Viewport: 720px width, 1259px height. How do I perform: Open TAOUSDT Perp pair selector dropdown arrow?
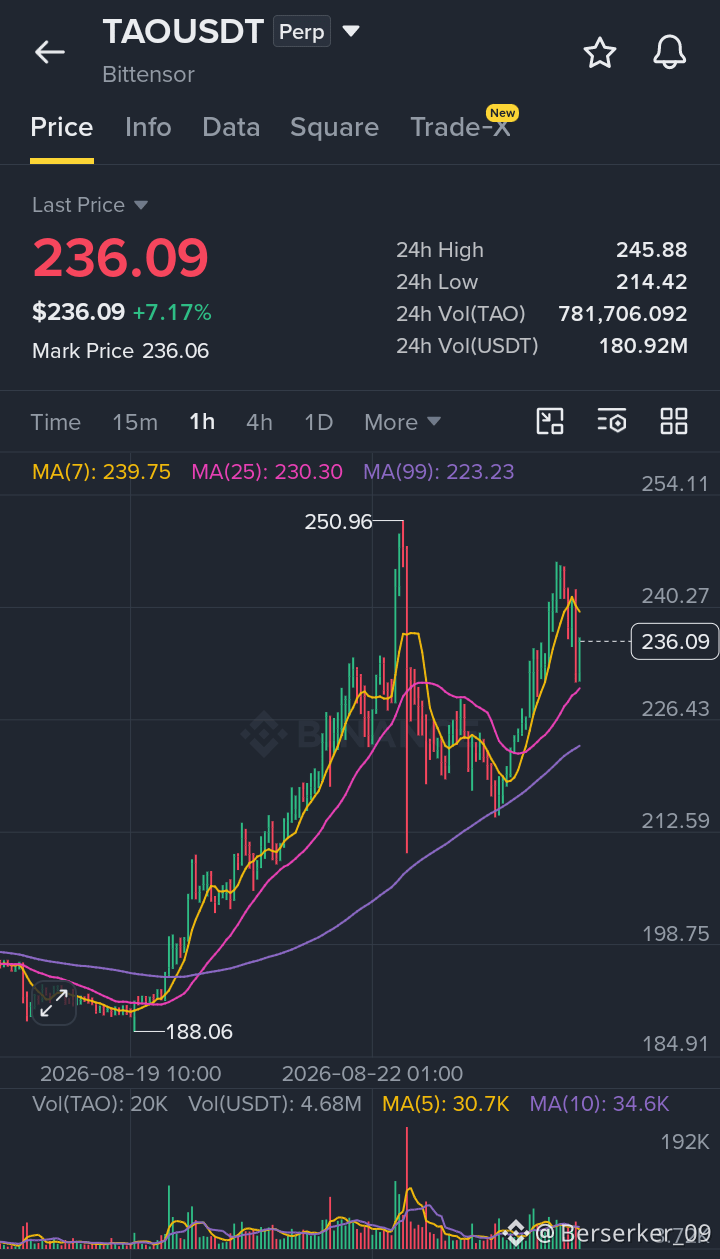351,31
